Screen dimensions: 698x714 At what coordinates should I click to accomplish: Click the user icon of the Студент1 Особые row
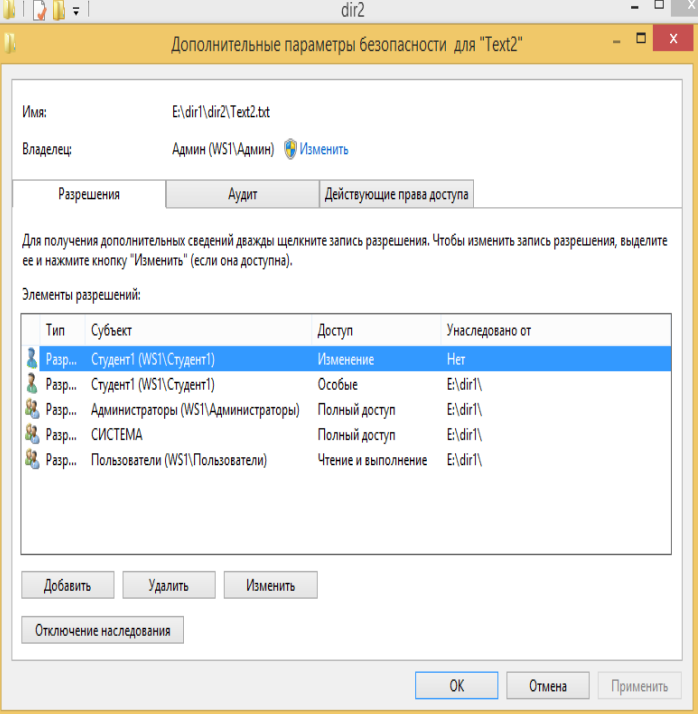pyautogui.click(x=31, y=384)
